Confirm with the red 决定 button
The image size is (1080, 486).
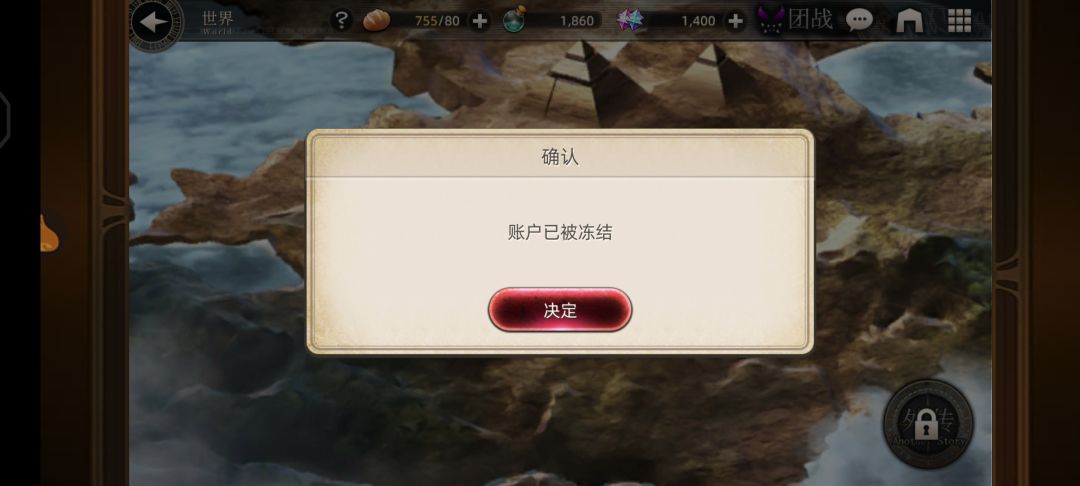point(560,310)
